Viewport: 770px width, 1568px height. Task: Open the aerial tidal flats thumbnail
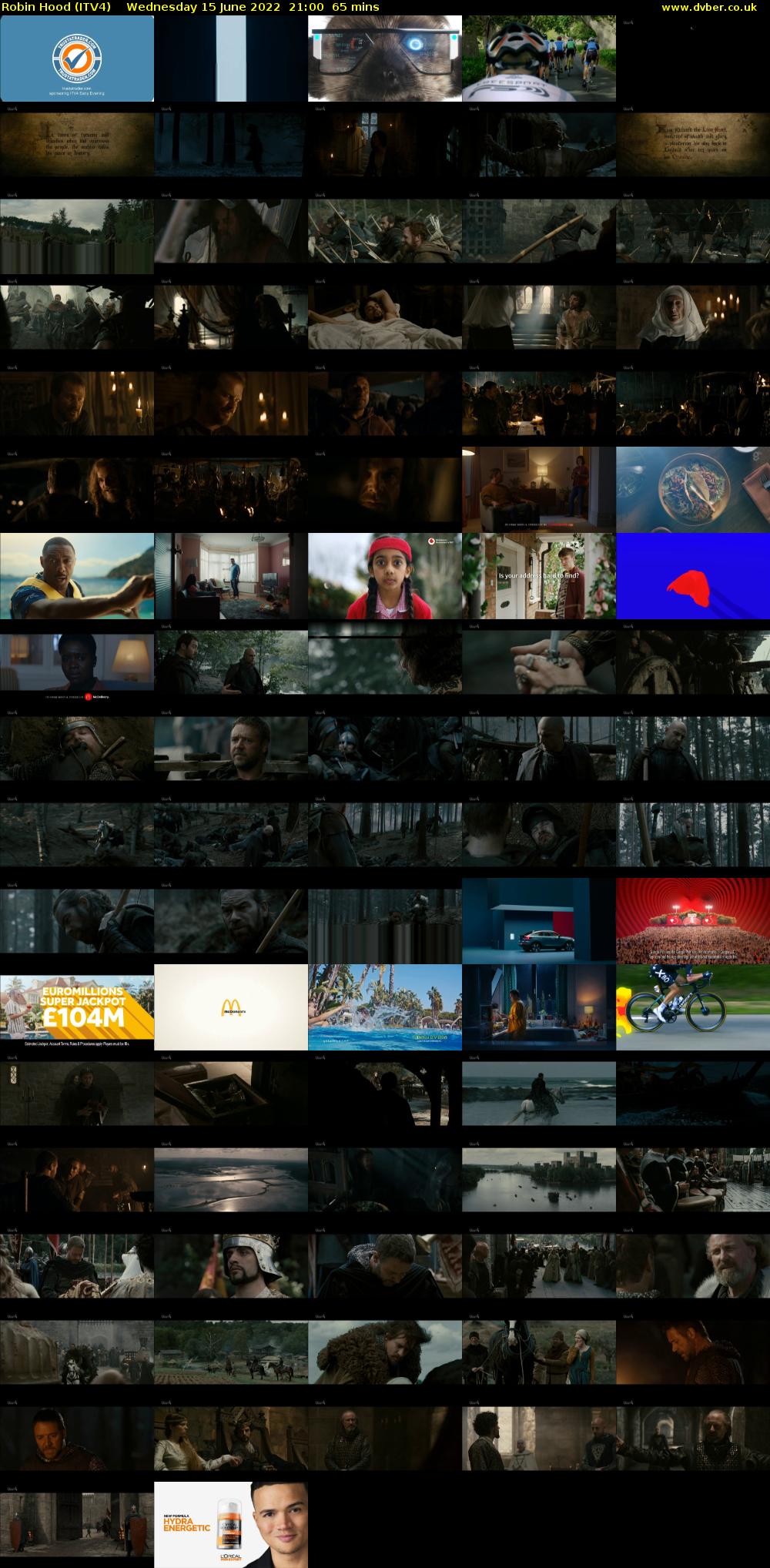[231, 1180]
